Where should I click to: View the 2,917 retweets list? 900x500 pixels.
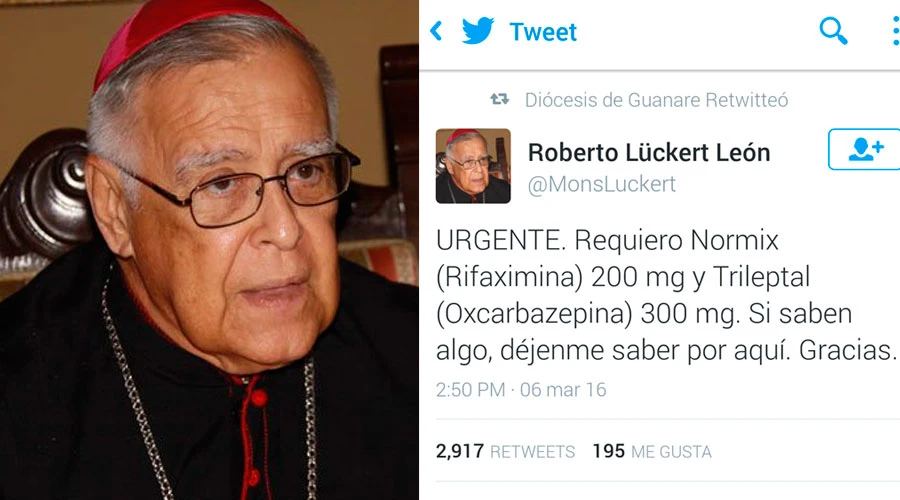coord(505,451)
